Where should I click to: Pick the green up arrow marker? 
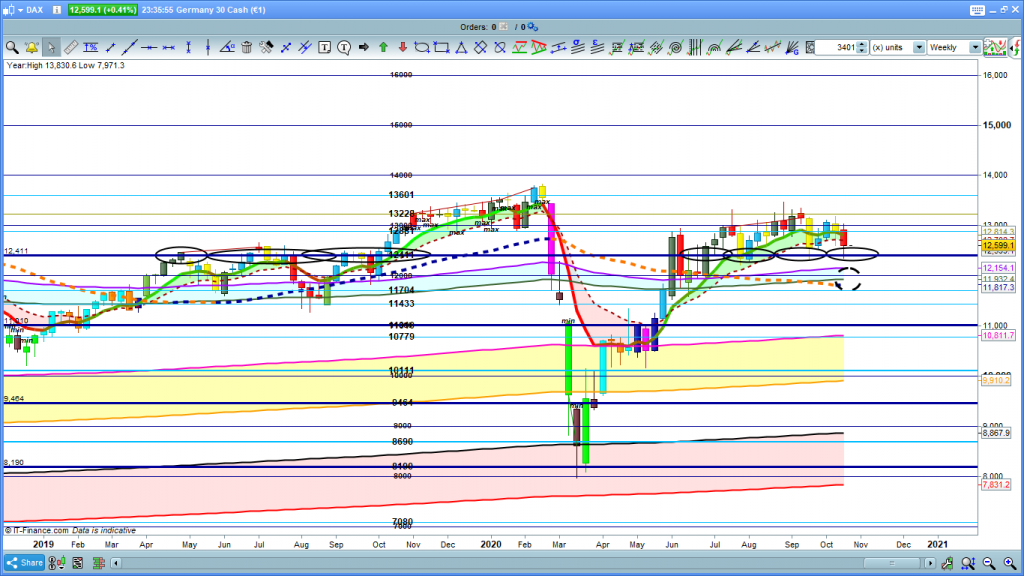(x=382, y=47)
